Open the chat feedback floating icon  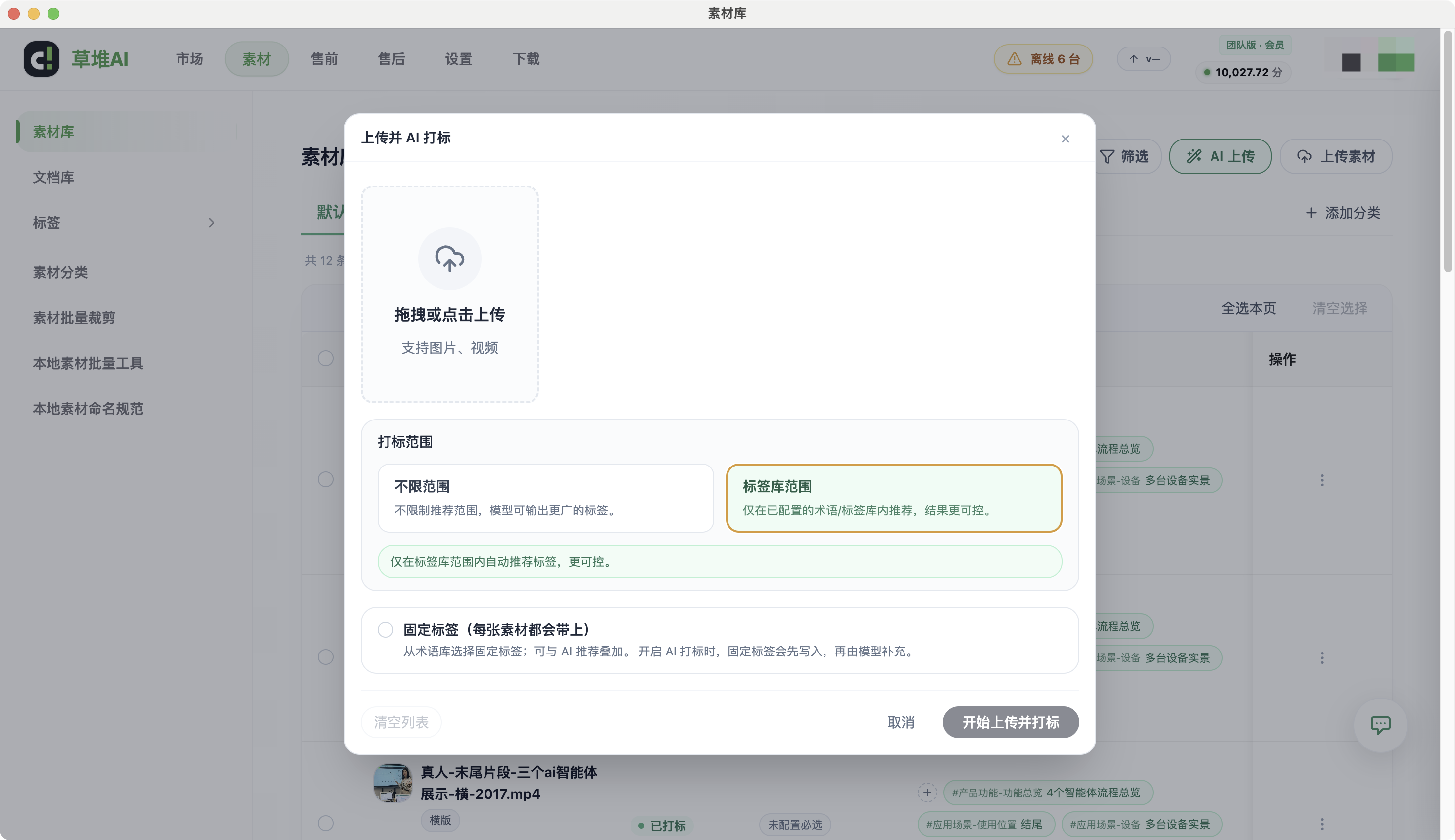click(1380, 725)
